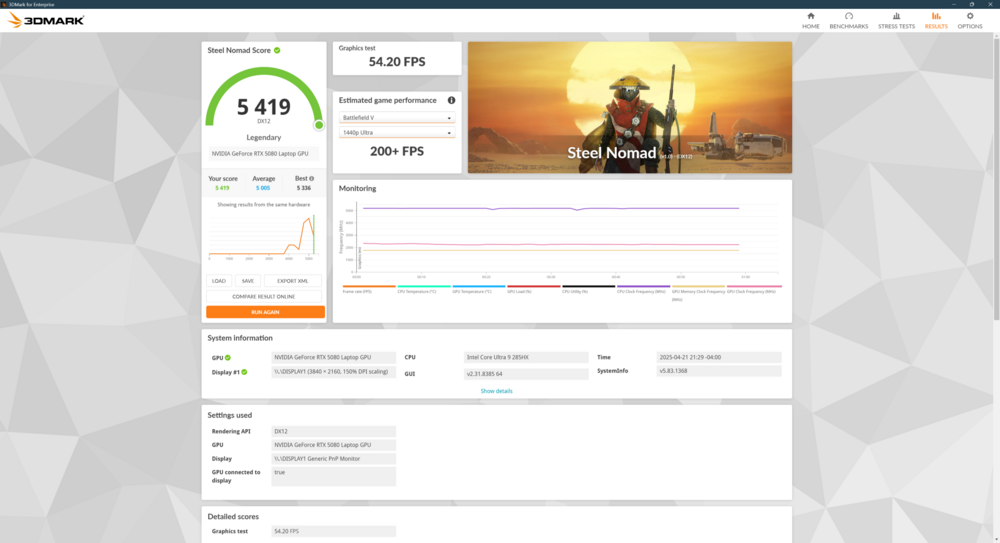Click the 200+ FPS estimate
This screenshot has width=1000, height=543.
pyautogui.click(x=397, y=151)
